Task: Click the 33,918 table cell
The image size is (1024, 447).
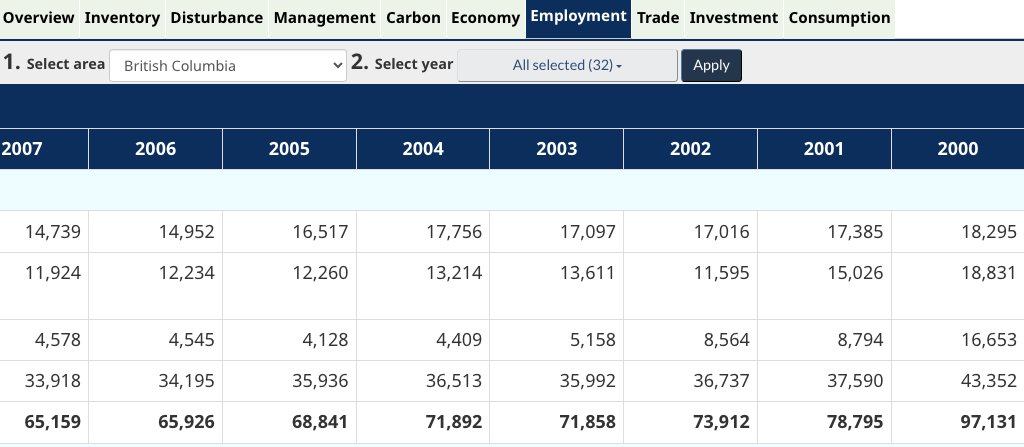Action: pyautogui.click(x=44, y=381)
